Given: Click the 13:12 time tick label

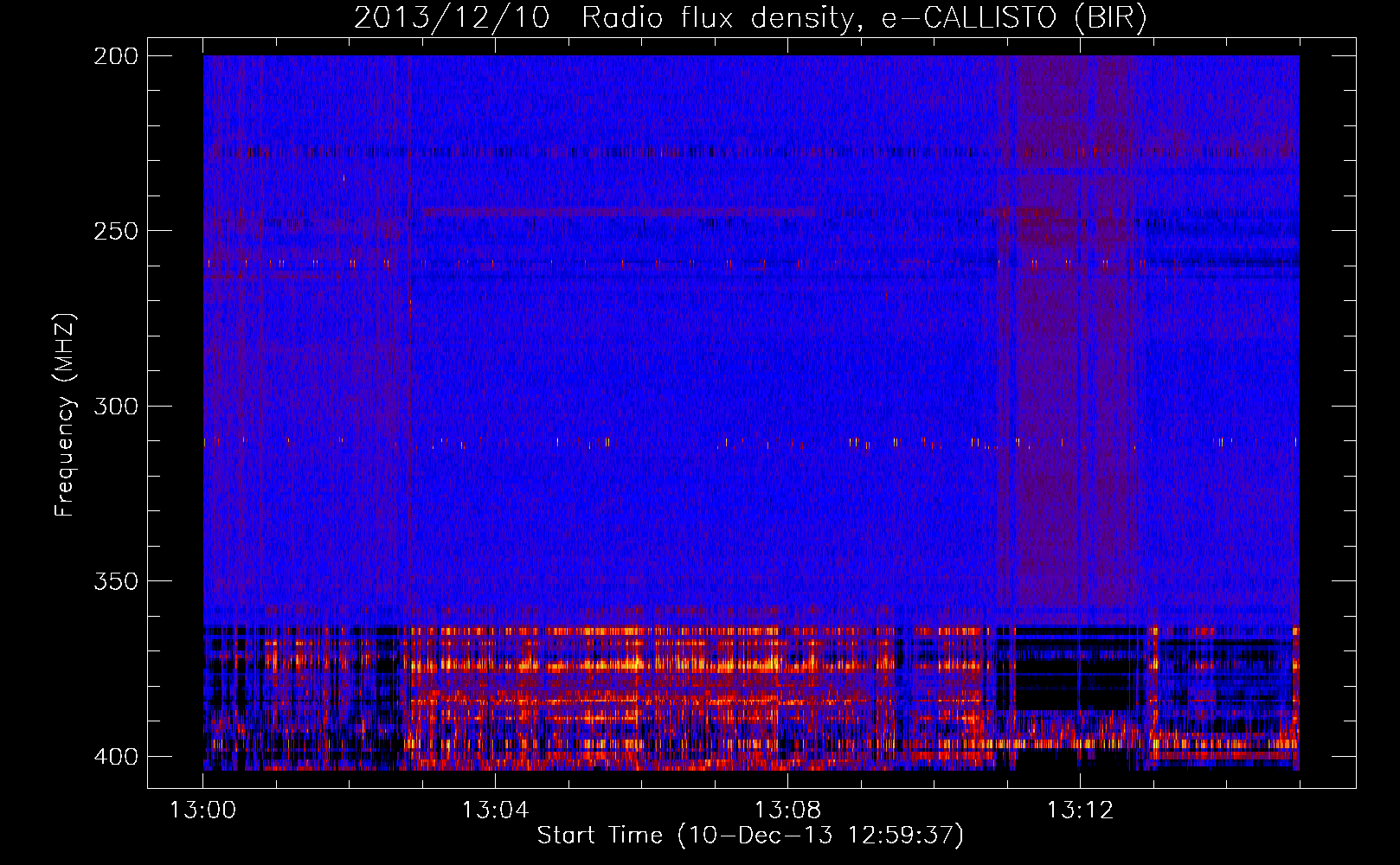Looking at the screenshot, I should 1080,811.
